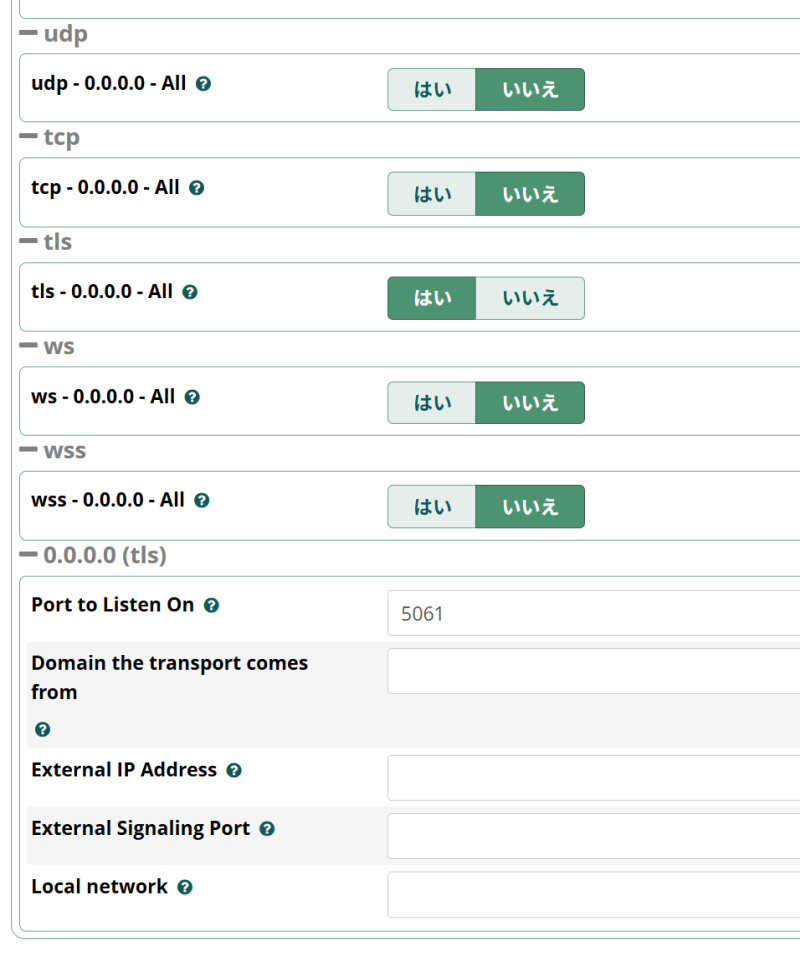Image resolution: width=800 pixels, height=955 pixels.
Task: Click help icon next to wss - 0.0.0.0 - All
Action: pyautogui.click(x=202, y=501)
